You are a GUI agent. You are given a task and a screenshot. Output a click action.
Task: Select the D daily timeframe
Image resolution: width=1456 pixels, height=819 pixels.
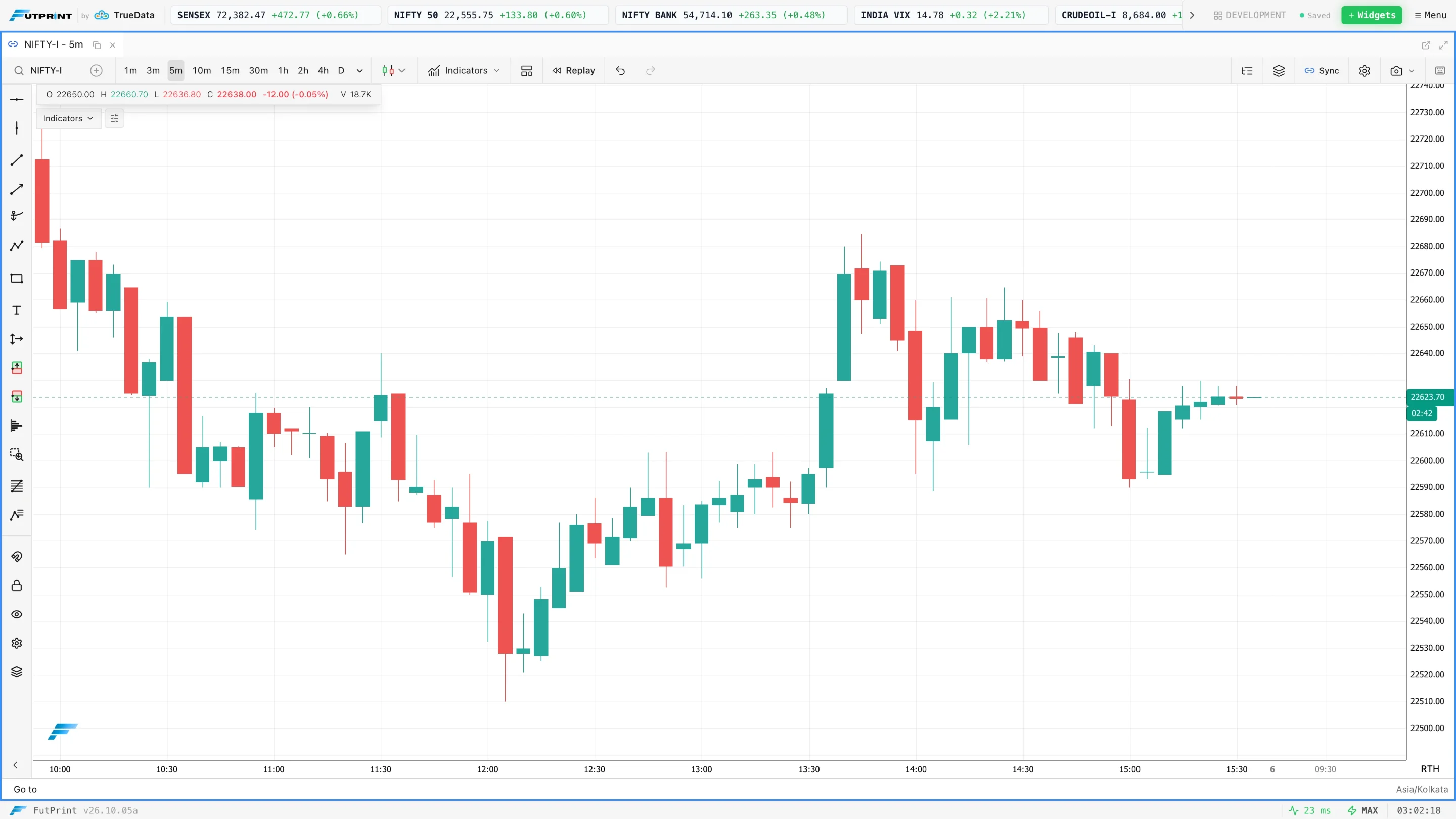[341, 71]
